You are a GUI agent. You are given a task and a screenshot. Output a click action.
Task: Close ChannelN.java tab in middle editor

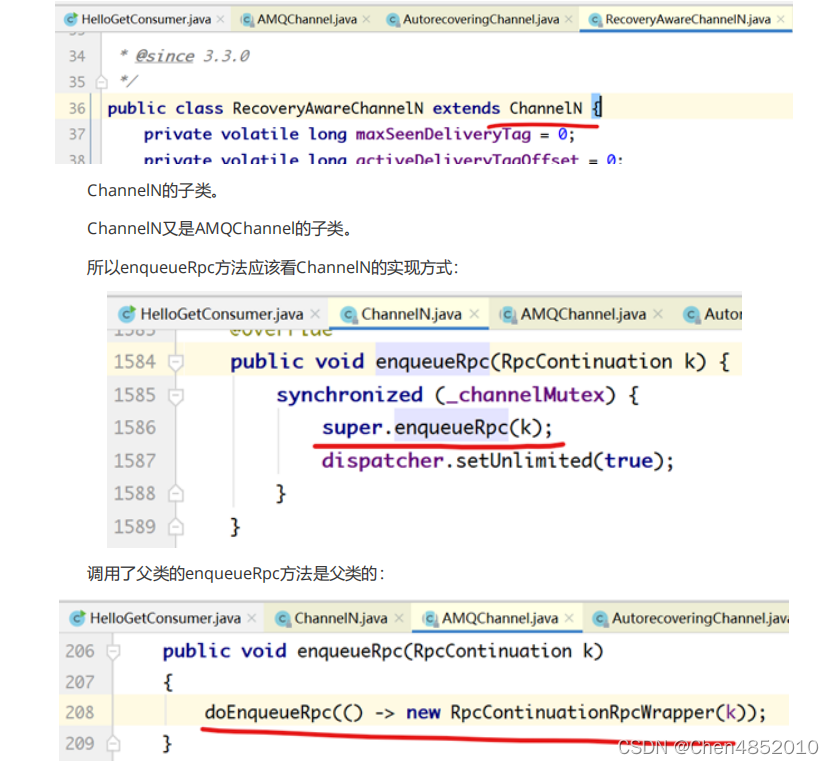pos(474,314)
